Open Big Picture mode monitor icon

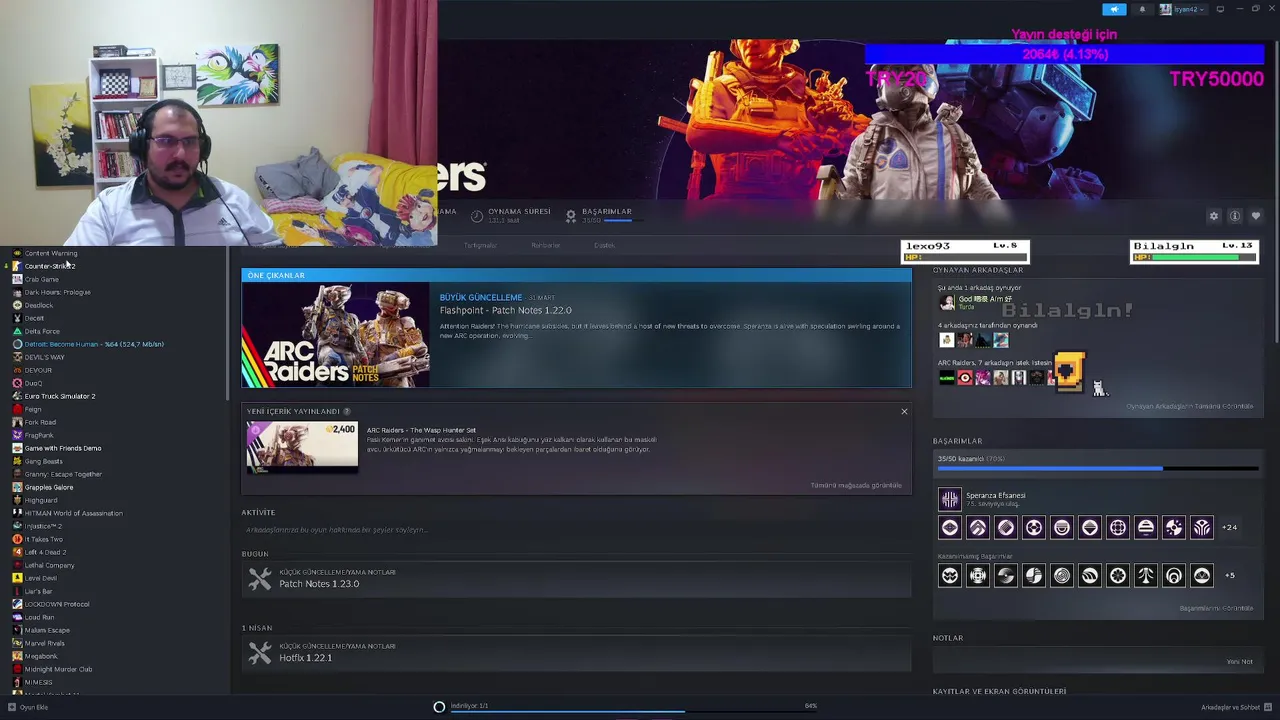1220,9
